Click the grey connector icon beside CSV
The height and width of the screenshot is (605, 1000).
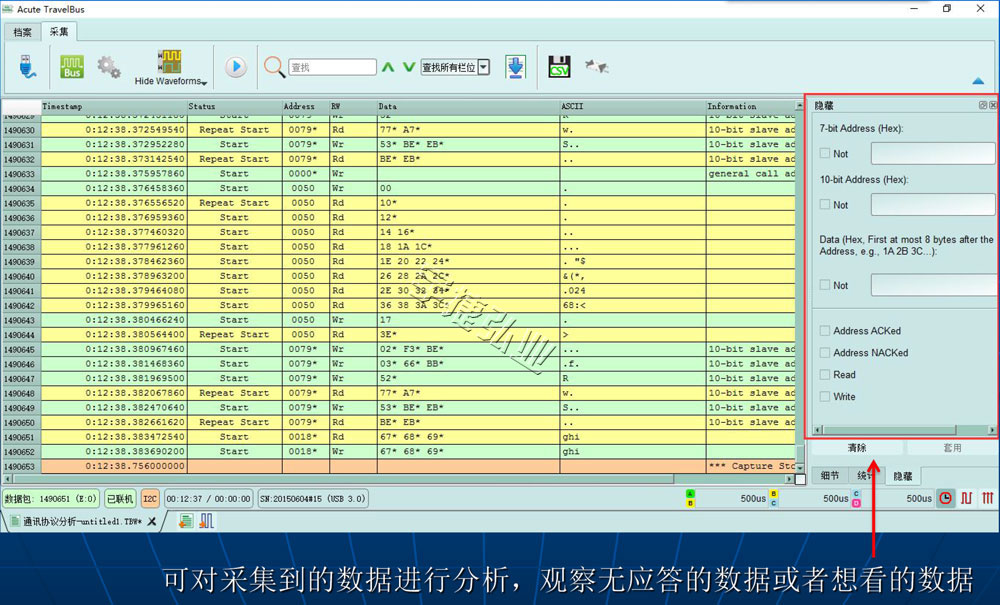[x=597, y=66]
